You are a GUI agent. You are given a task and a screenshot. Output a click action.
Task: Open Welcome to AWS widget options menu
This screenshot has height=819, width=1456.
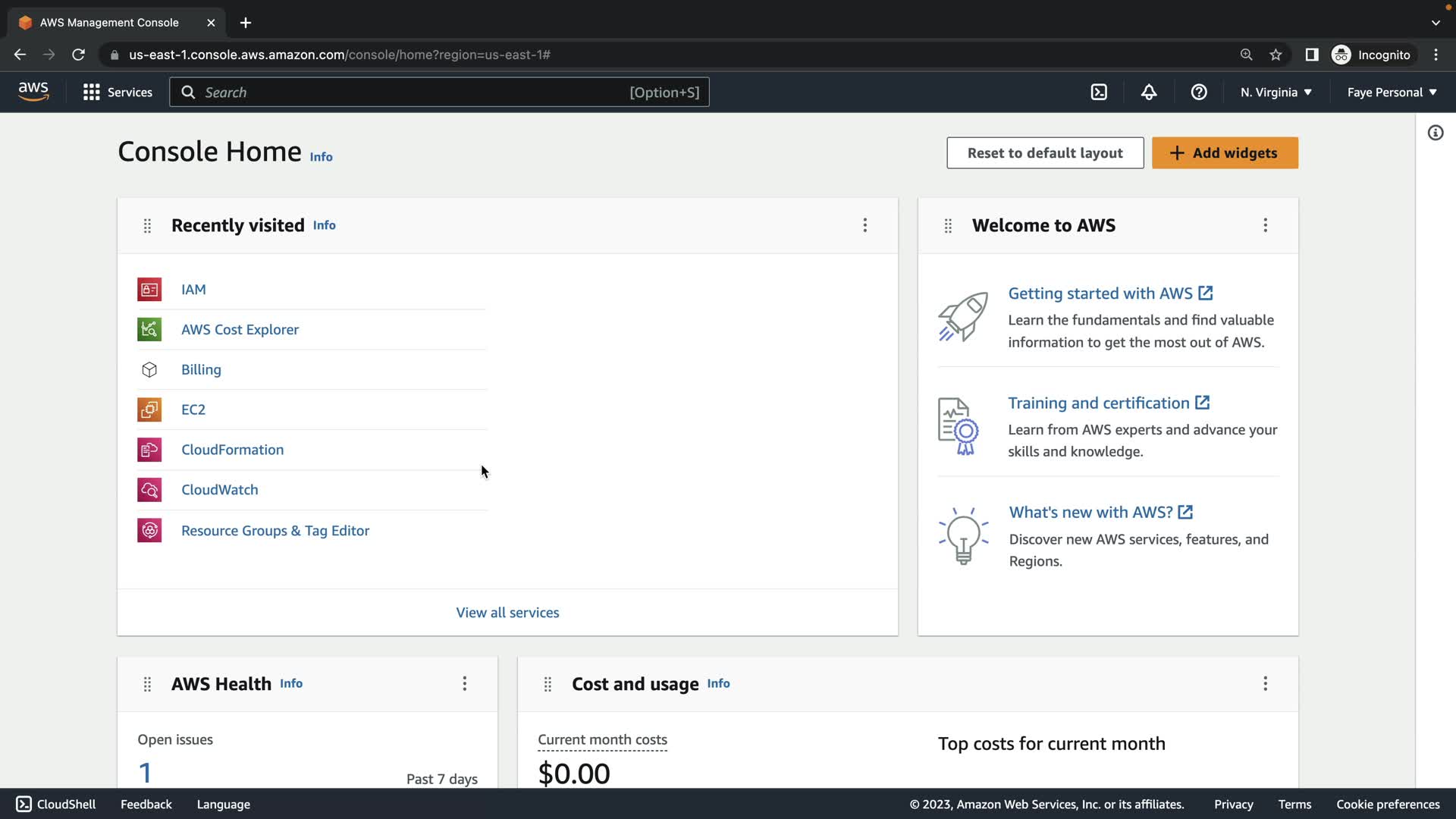[1265, 225]
